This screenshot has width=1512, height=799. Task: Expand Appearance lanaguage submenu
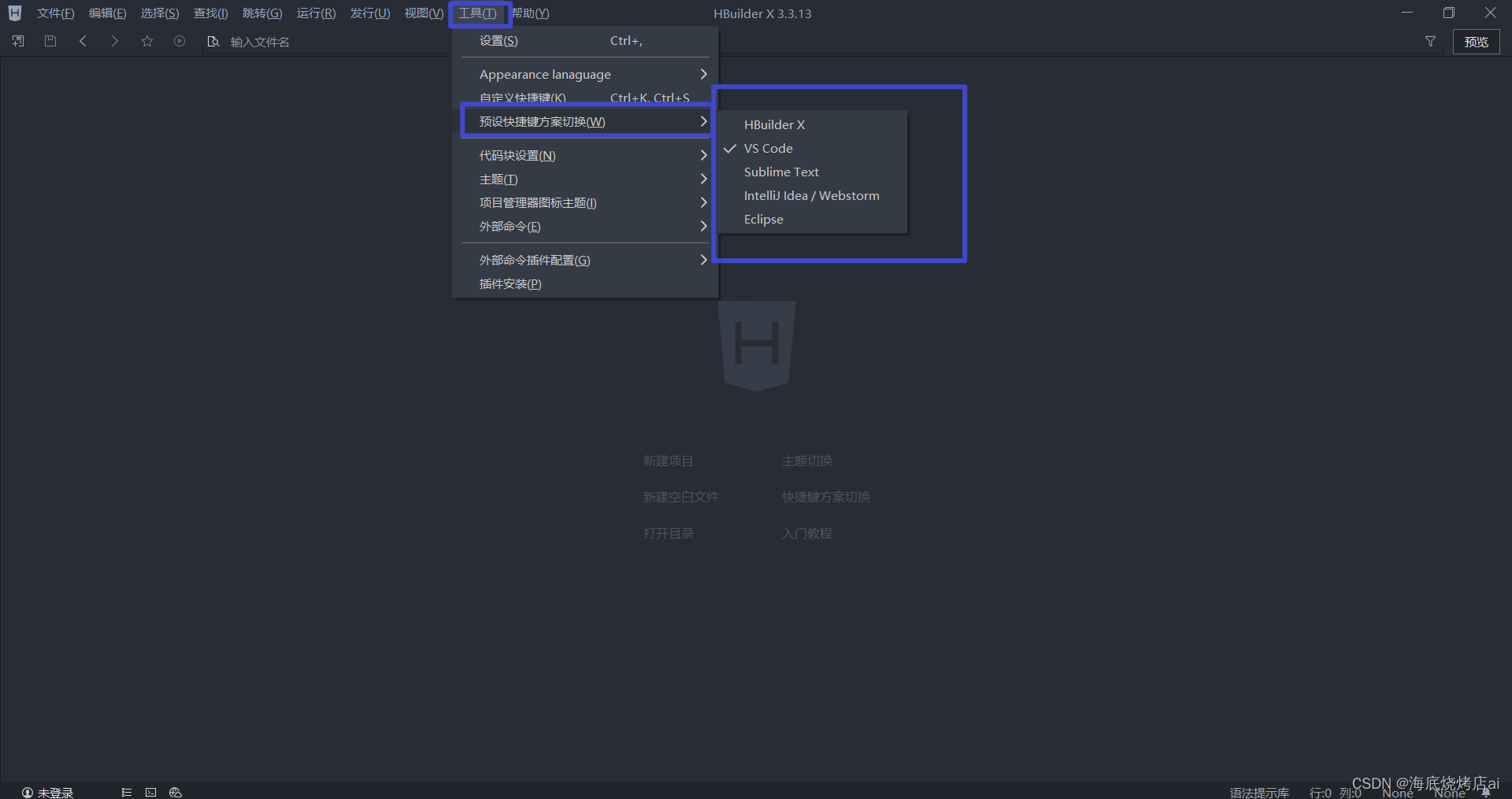pos(585,74)
